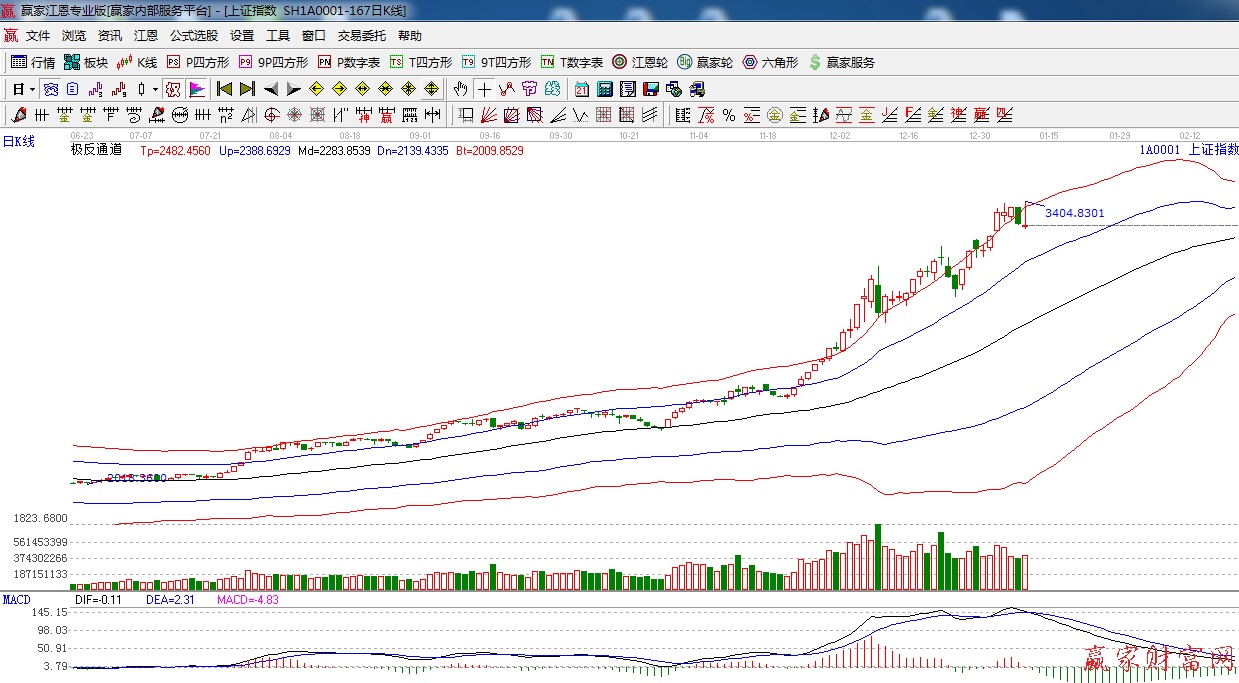1239x683 pixels.
Task: Open the candlestick style dropdown arrow
Action: coord(154,89)
